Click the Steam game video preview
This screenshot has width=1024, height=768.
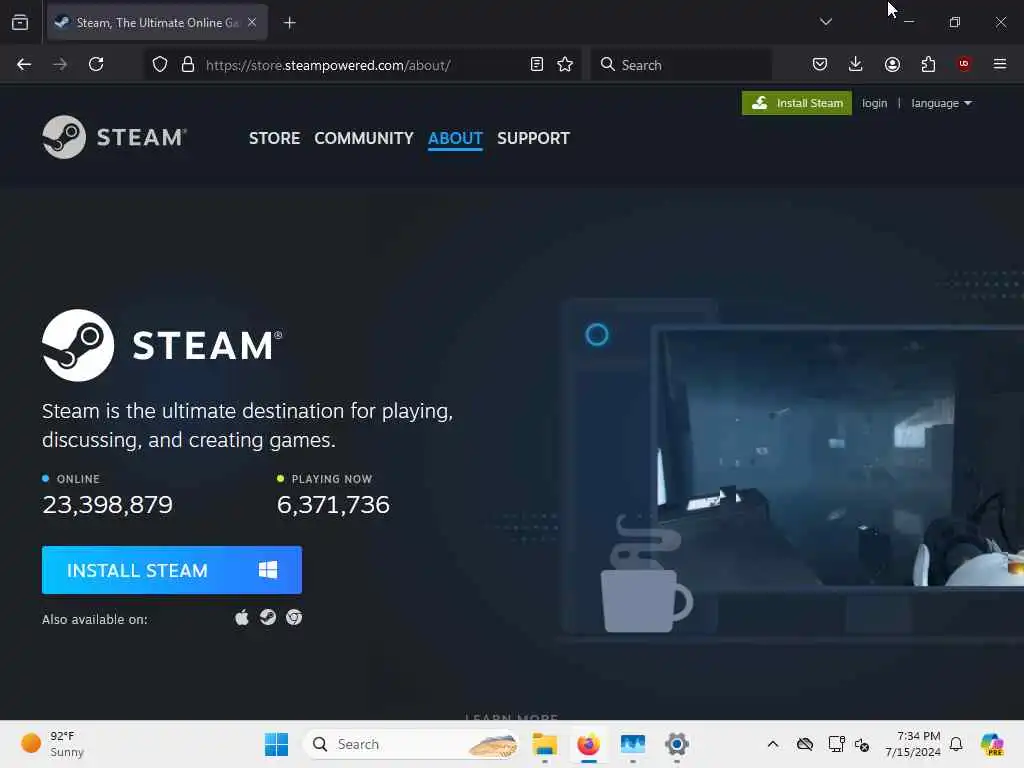[840, 457]
